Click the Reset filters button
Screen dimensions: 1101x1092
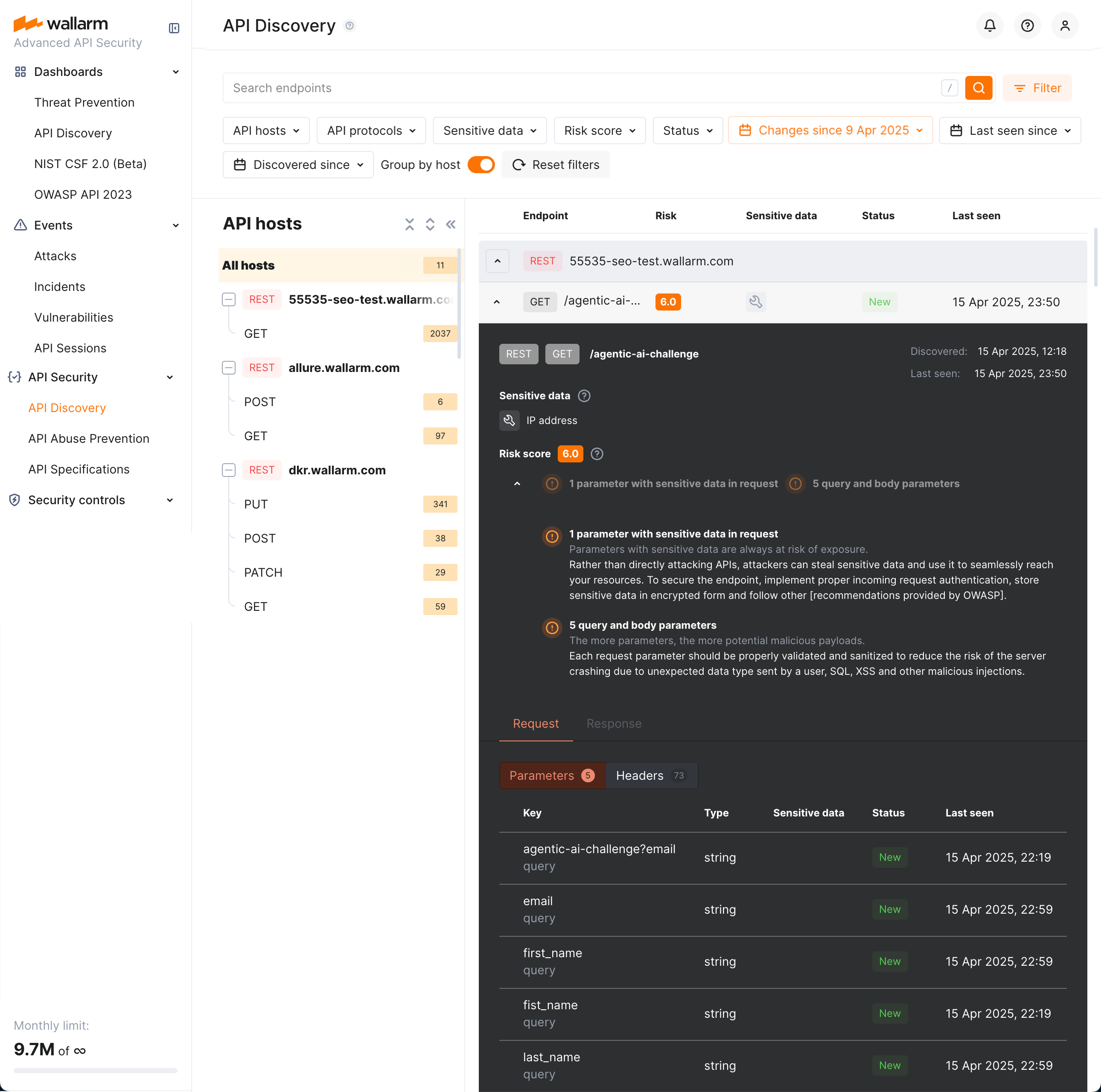556,165
